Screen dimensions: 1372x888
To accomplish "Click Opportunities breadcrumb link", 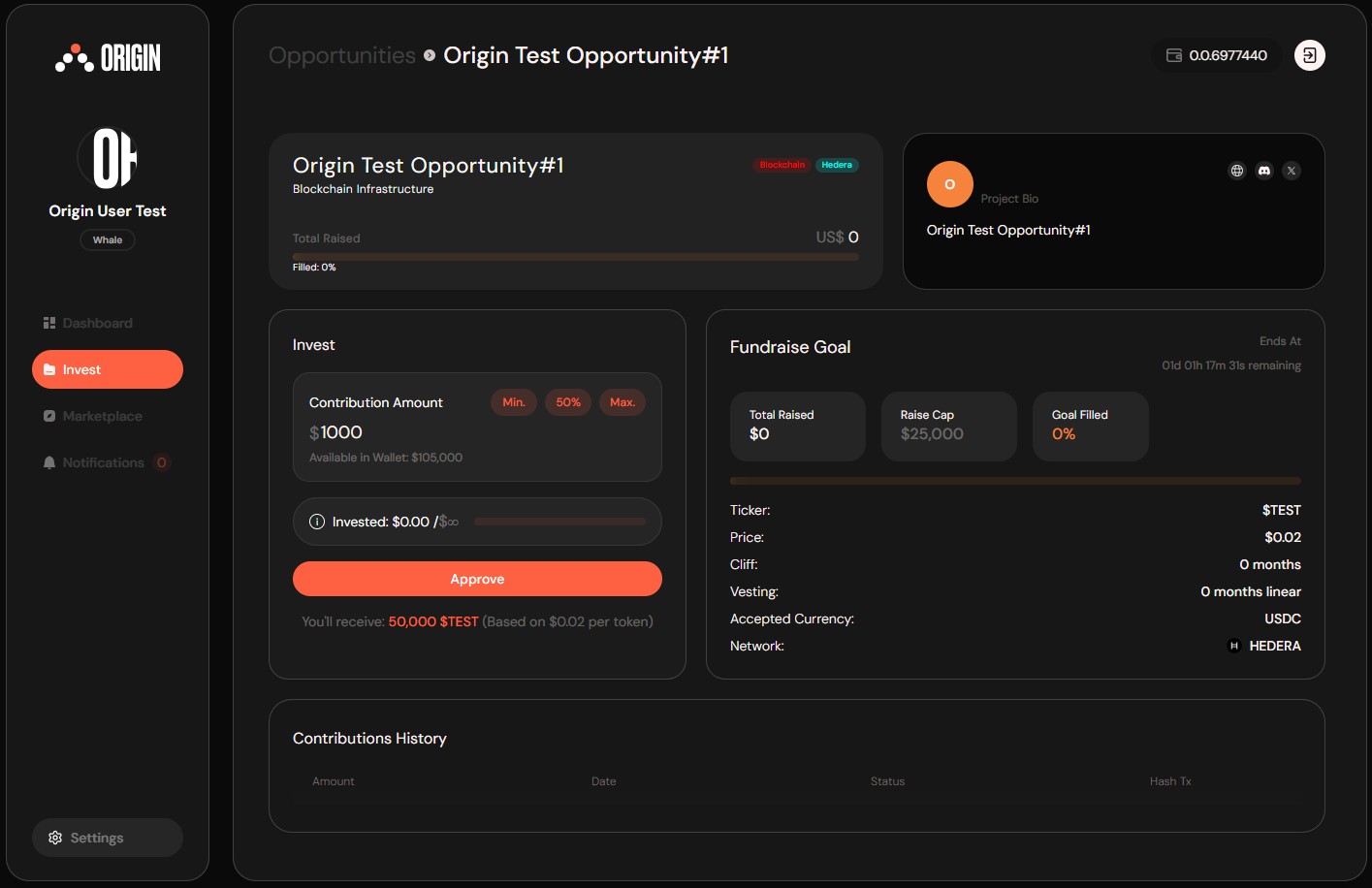I will click(341, 55).
